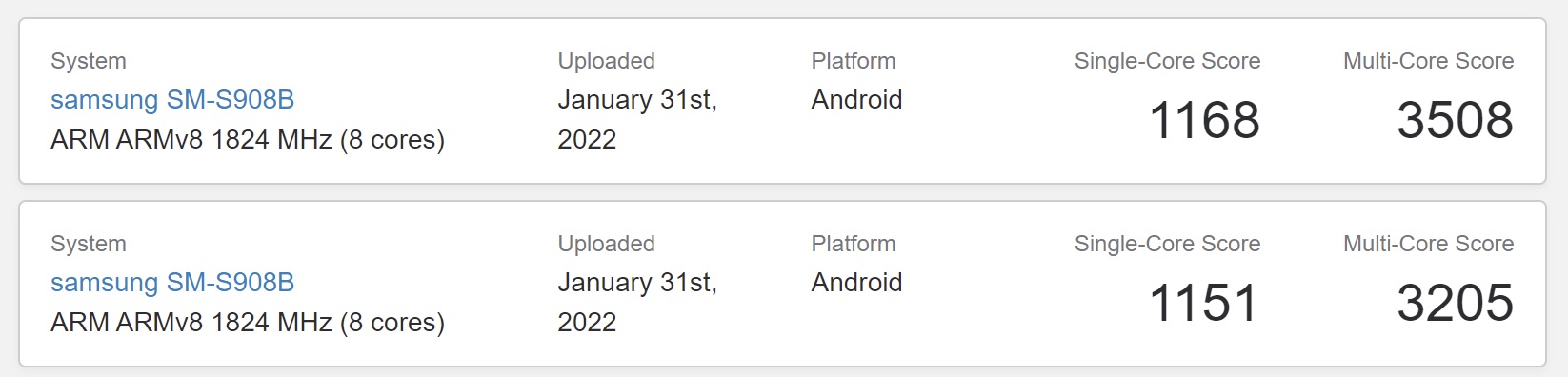Click Uploaded label in the 1151 result card
Screen dimensions: 1568x377
pyautogui.click(x=606, y=244)
